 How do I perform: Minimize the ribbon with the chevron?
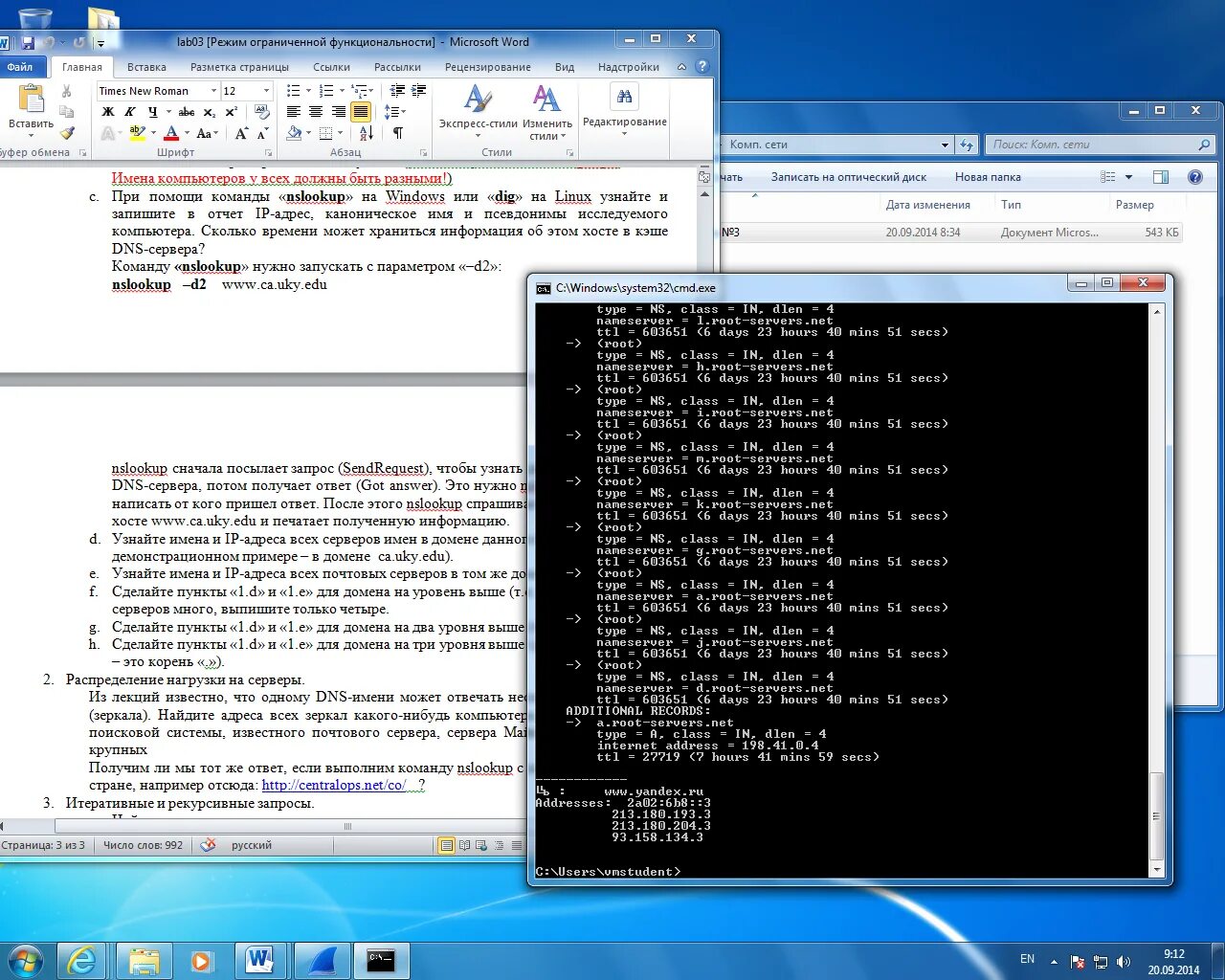coord(681,67)
